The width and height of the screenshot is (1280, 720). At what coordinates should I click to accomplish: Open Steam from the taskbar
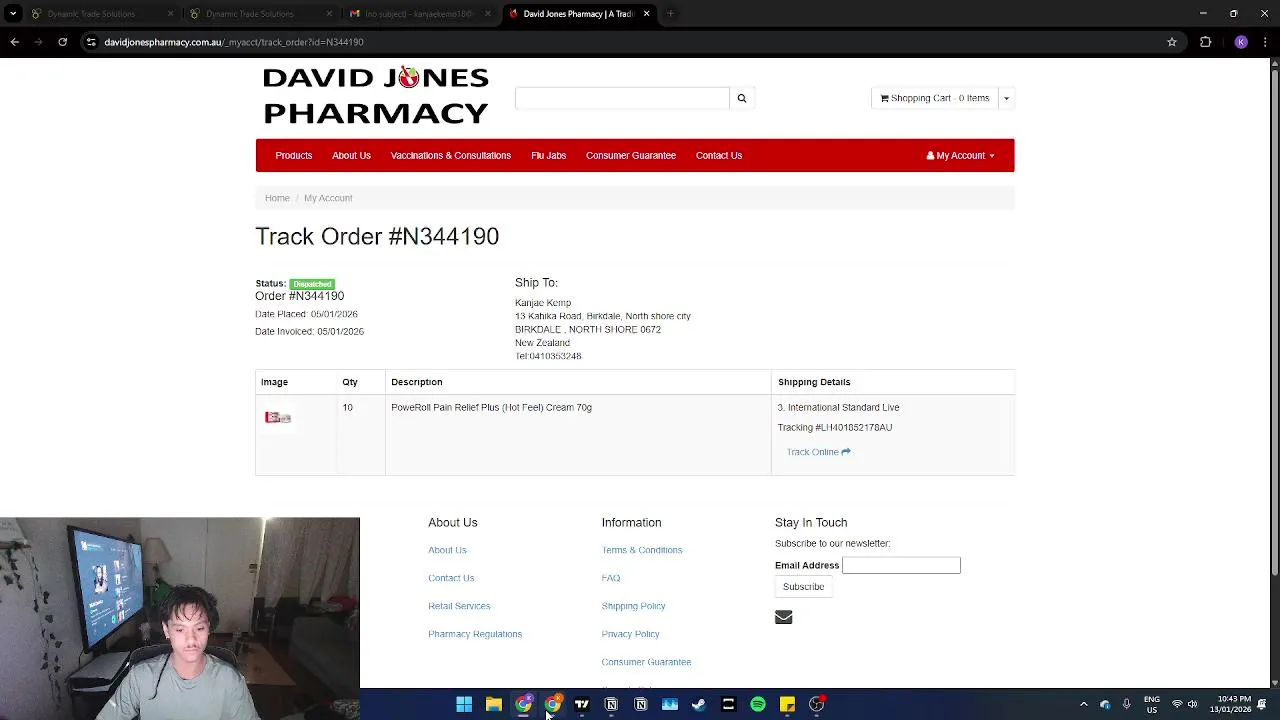(x=699, y=704)
